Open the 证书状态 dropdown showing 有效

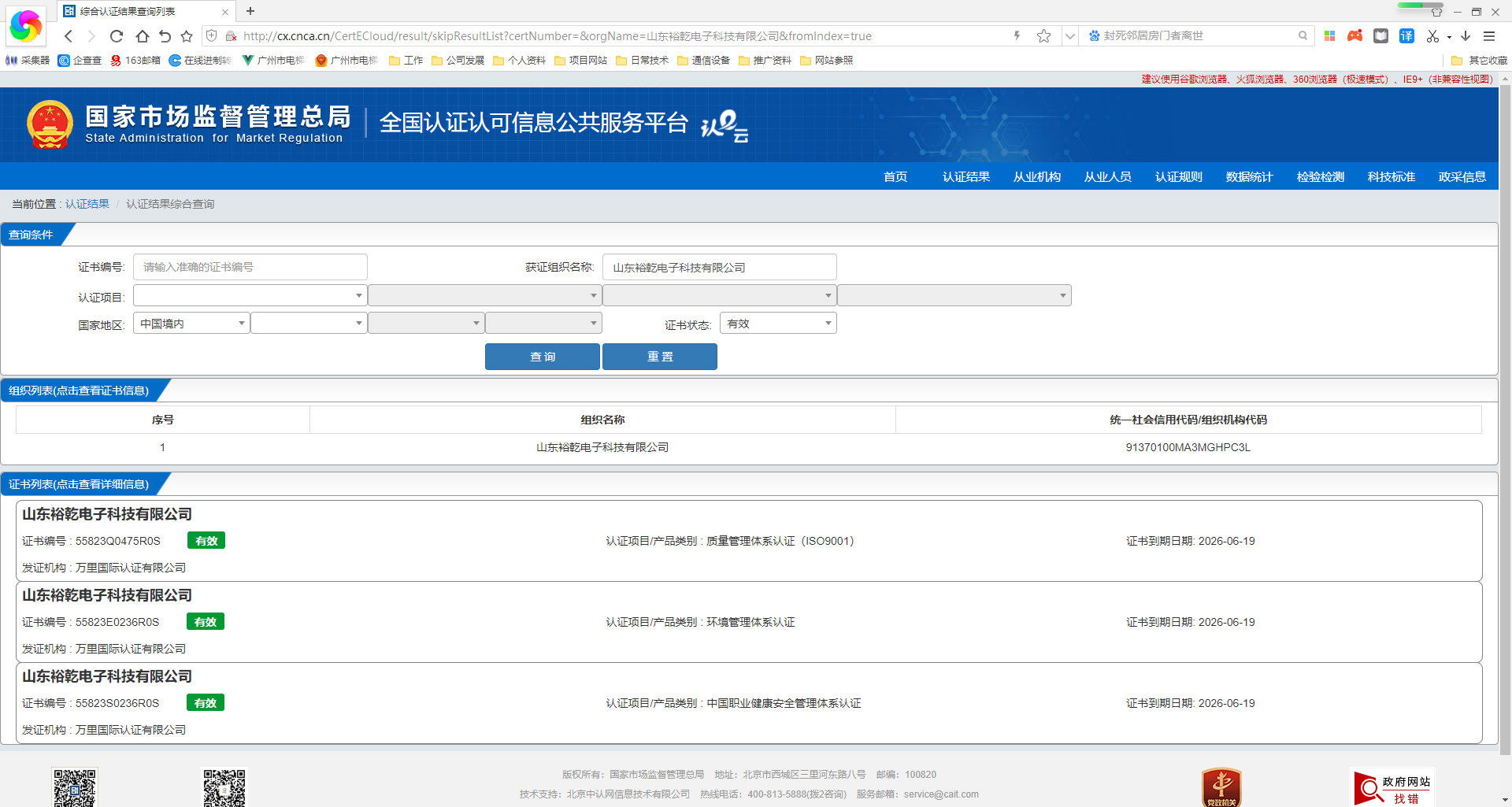click(x=777, y=323)
